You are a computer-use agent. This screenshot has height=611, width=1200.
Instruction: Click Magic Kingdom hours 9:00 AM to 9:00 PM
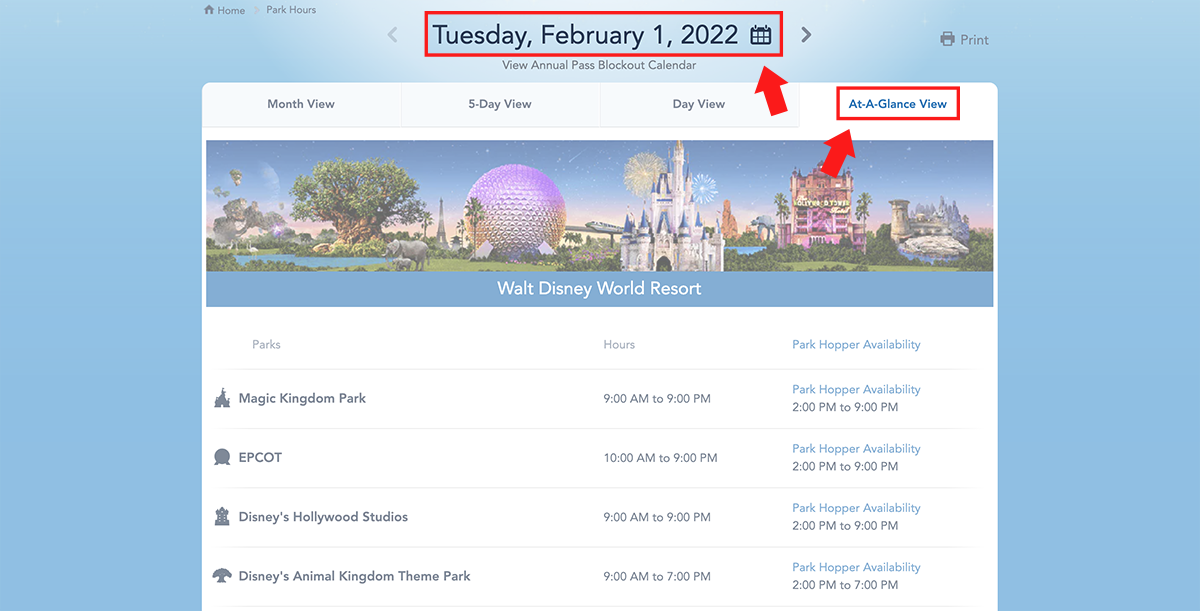click(x=657, y=398)
